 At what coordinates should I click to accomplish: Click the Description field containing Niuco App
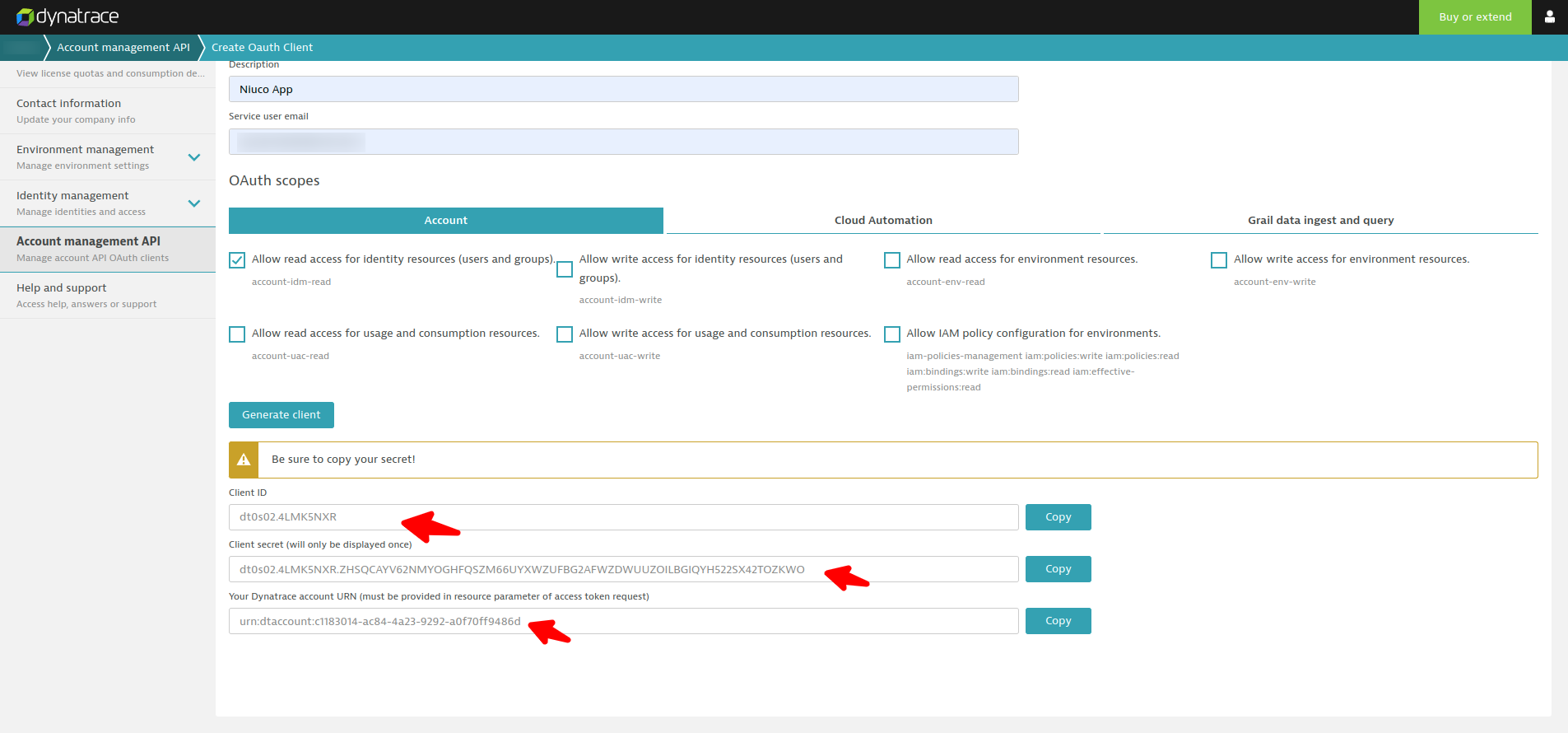click(x=624, y=89)
